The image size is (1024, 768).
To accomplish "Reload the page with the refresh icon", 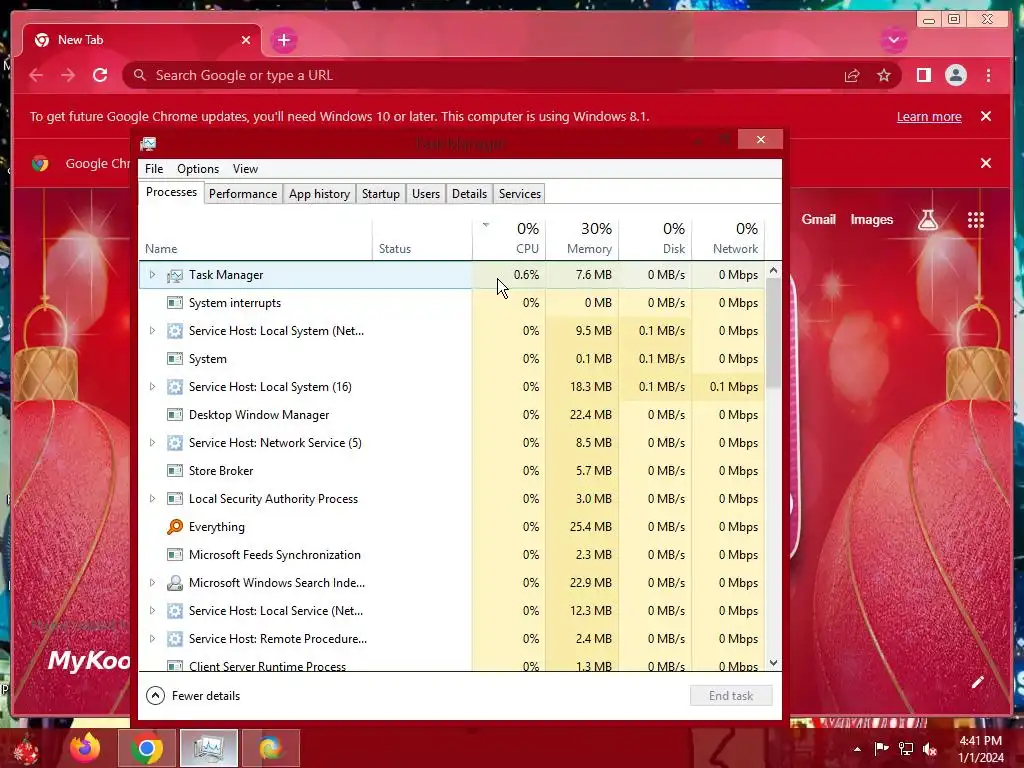I will 100,75.
